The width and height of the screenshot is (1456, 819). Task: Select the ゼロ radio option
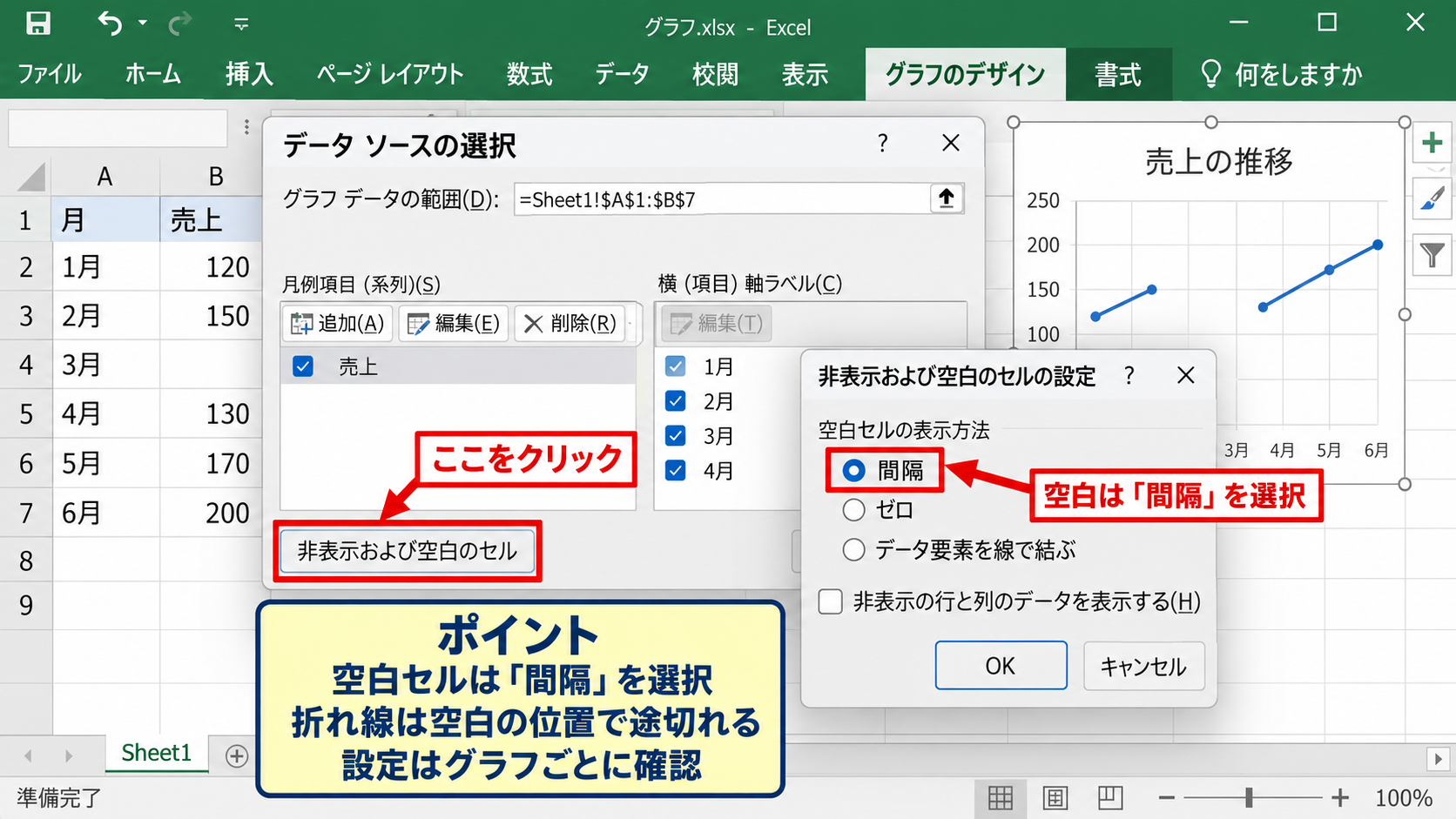click(853, 510)
